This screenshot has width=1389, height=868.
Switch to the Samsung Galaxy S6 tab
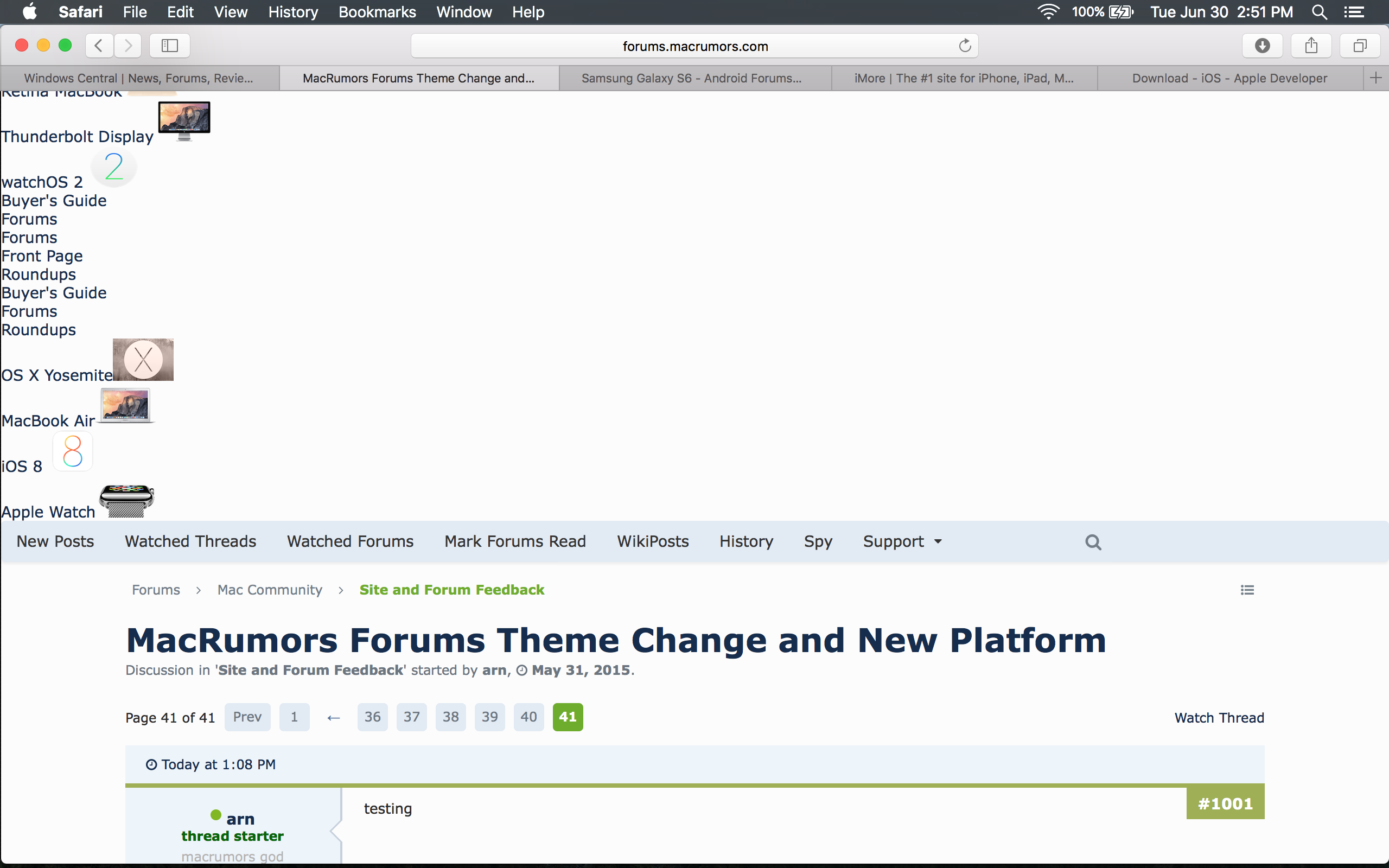pyautogui.click(x=695, y=78)
